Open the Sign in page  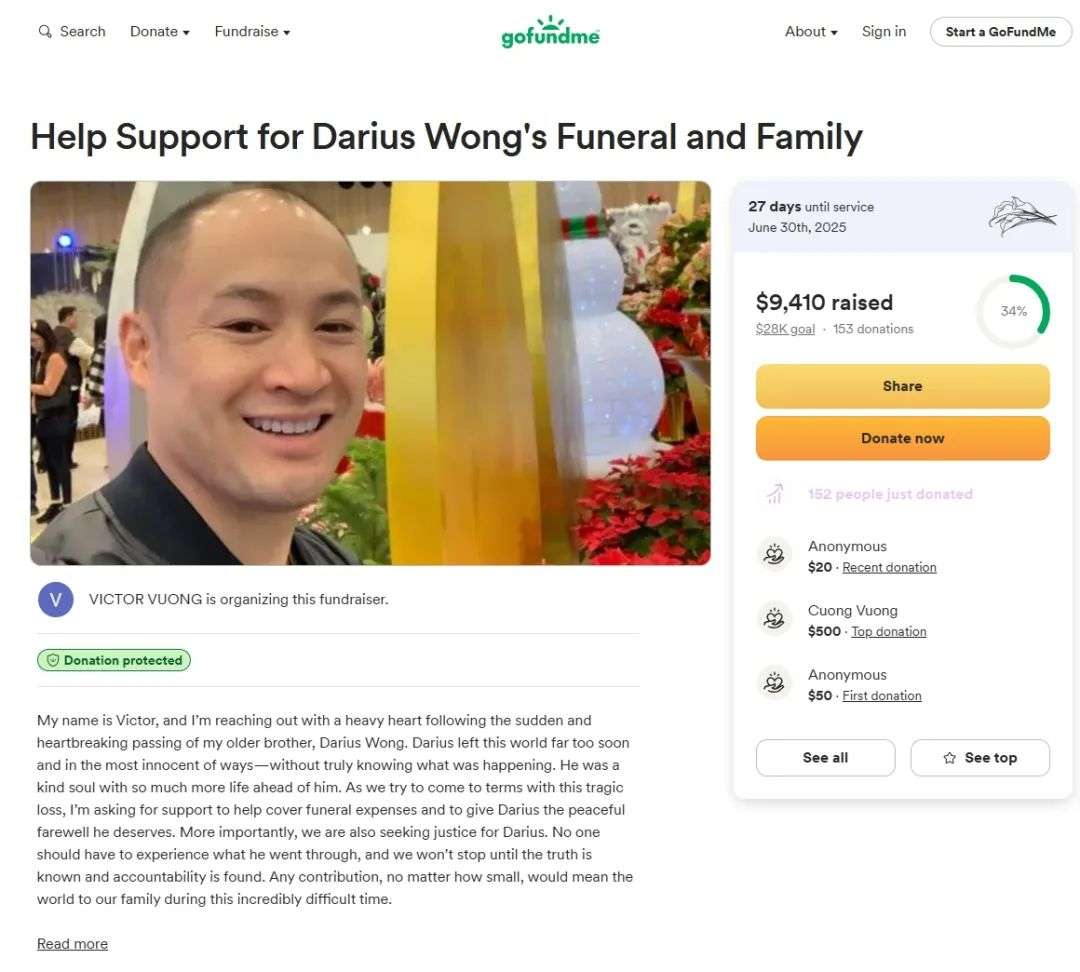pos(884,32)
